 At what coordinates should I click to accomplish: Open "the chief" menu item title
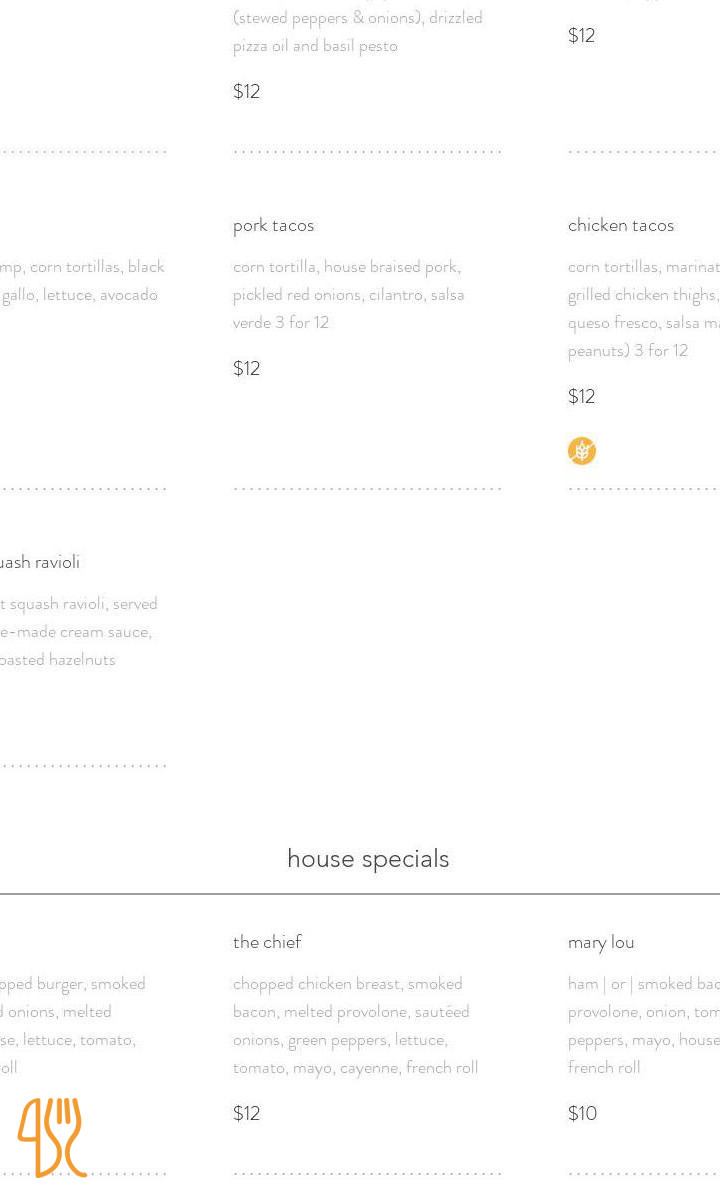point(267,941)
